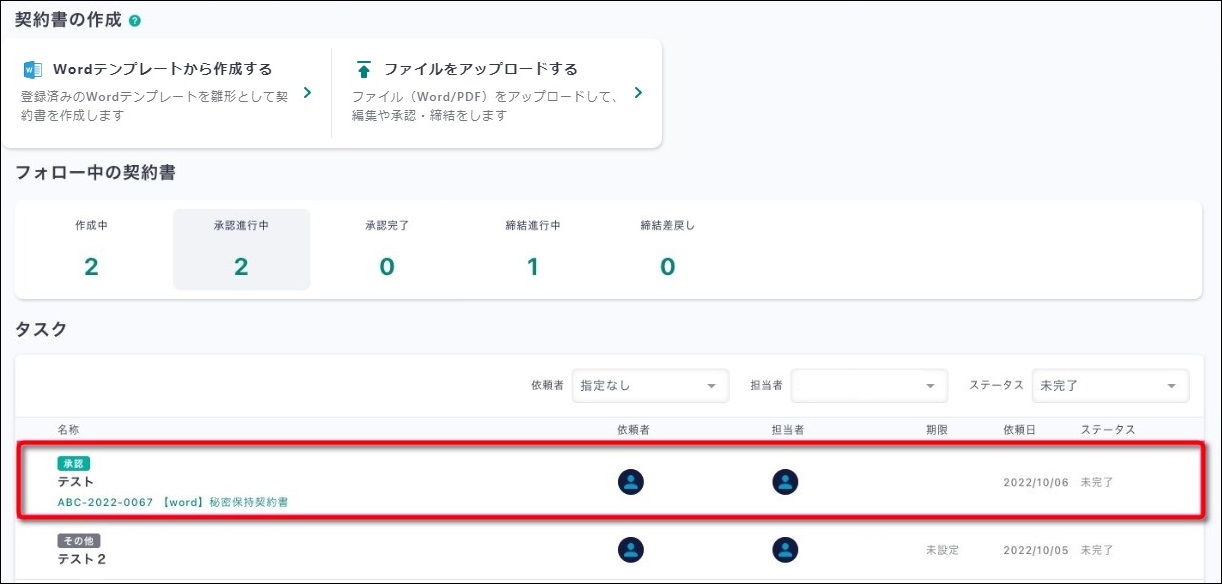Click ファイルをアップロードする title
The image size is (1222, 584).
[x=481, y=69]
